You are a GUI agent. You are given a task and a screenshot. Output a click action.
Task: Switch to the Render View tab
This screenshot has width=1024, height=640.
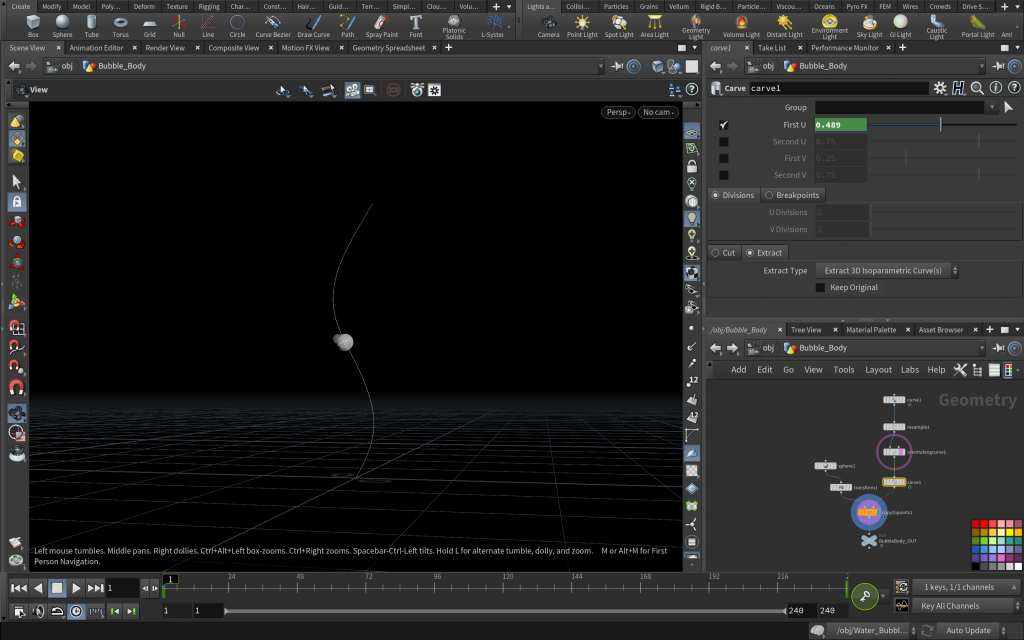tap(165, 48)
